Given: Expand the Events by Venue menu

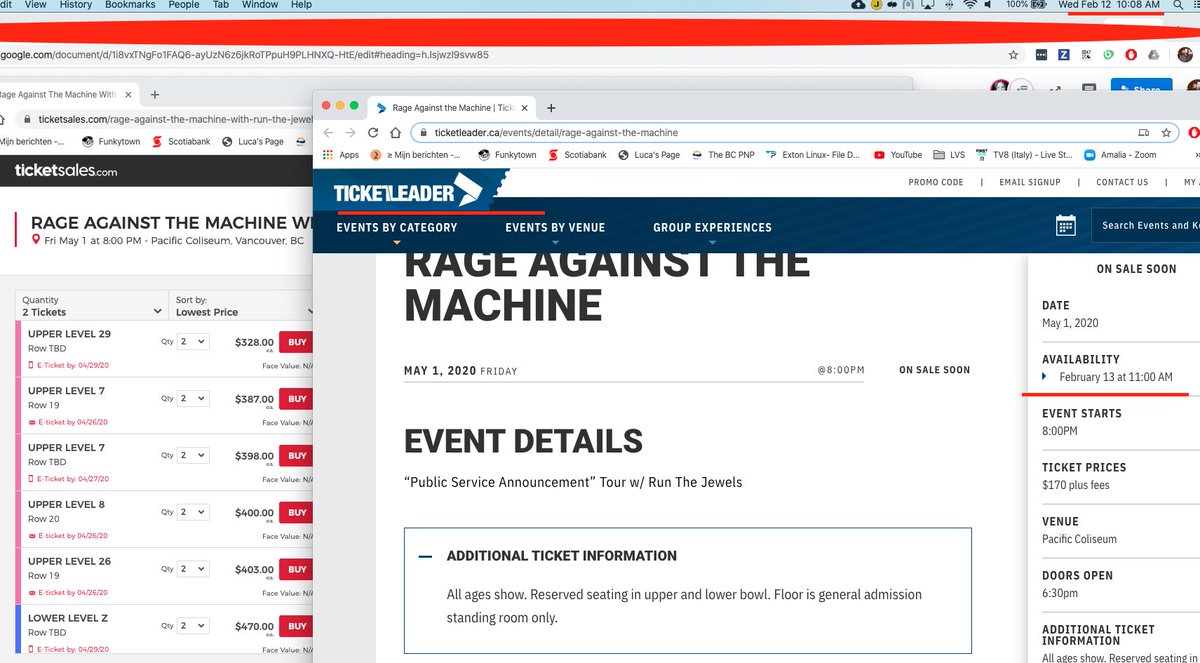Looking at the screenshot, I should pos(555,228).
